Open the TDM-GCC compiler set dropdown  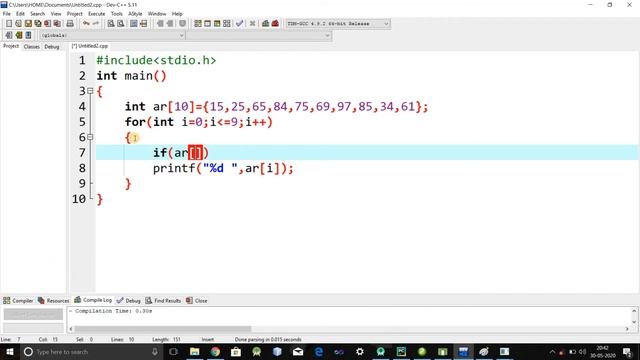(x=338, y=24)
